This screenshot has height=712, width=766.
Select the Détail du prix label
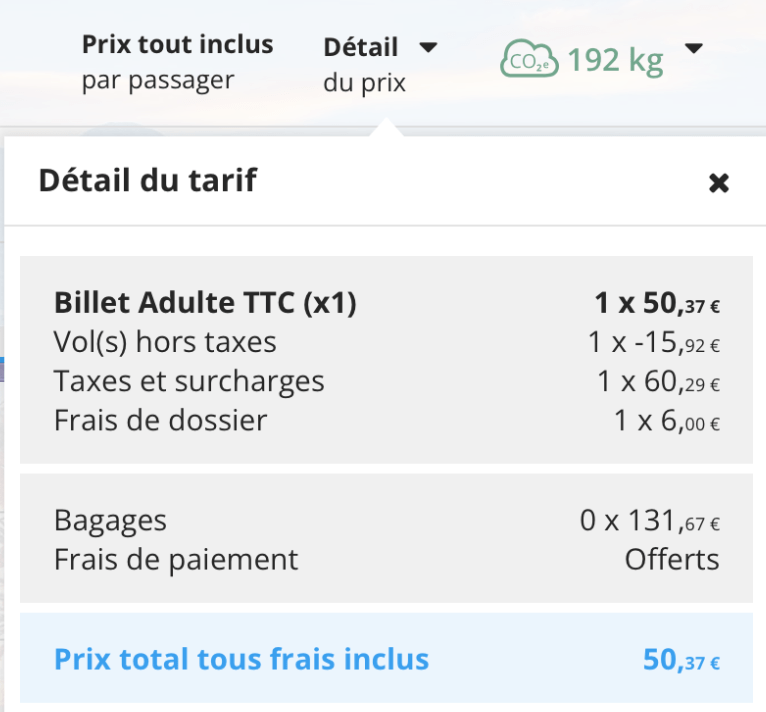point(362,63)
